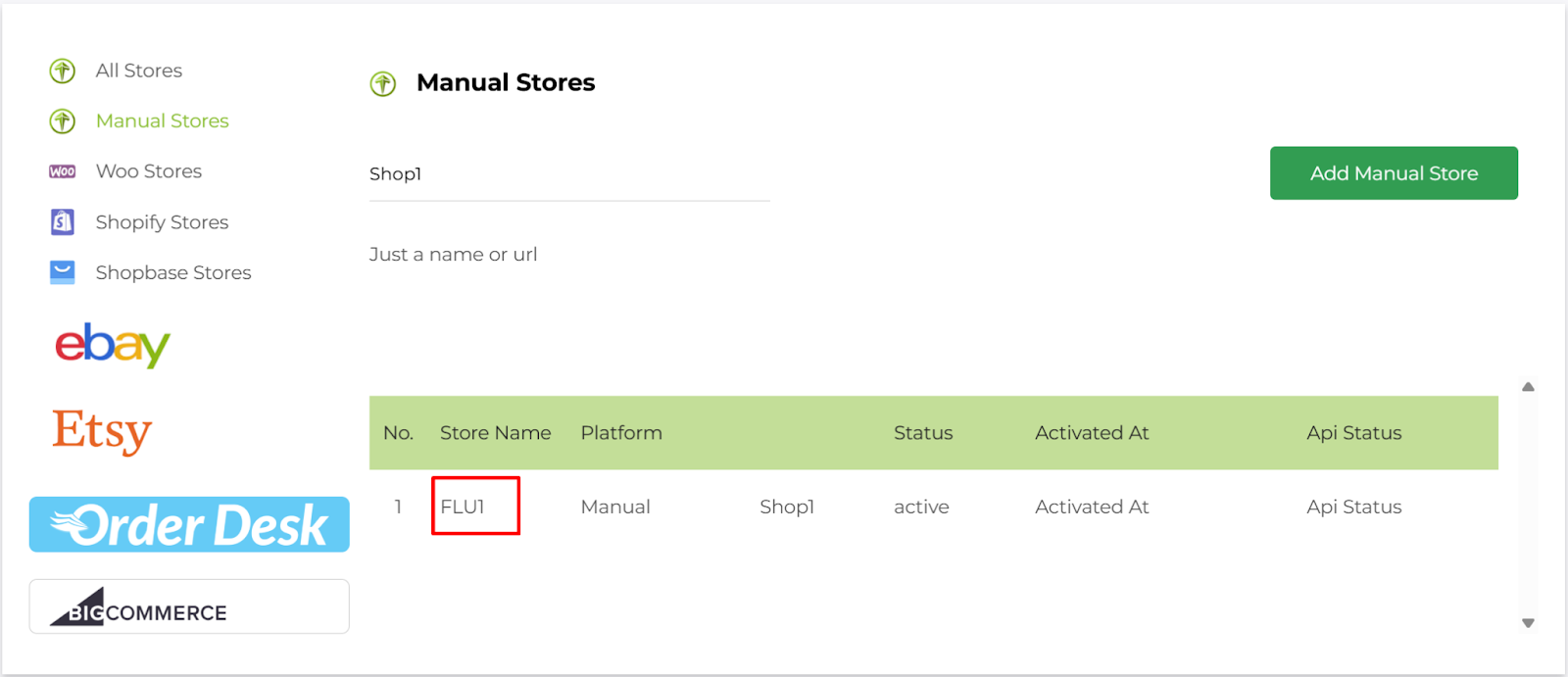Go to Woo Stores menu item

[x=149, y=171]
